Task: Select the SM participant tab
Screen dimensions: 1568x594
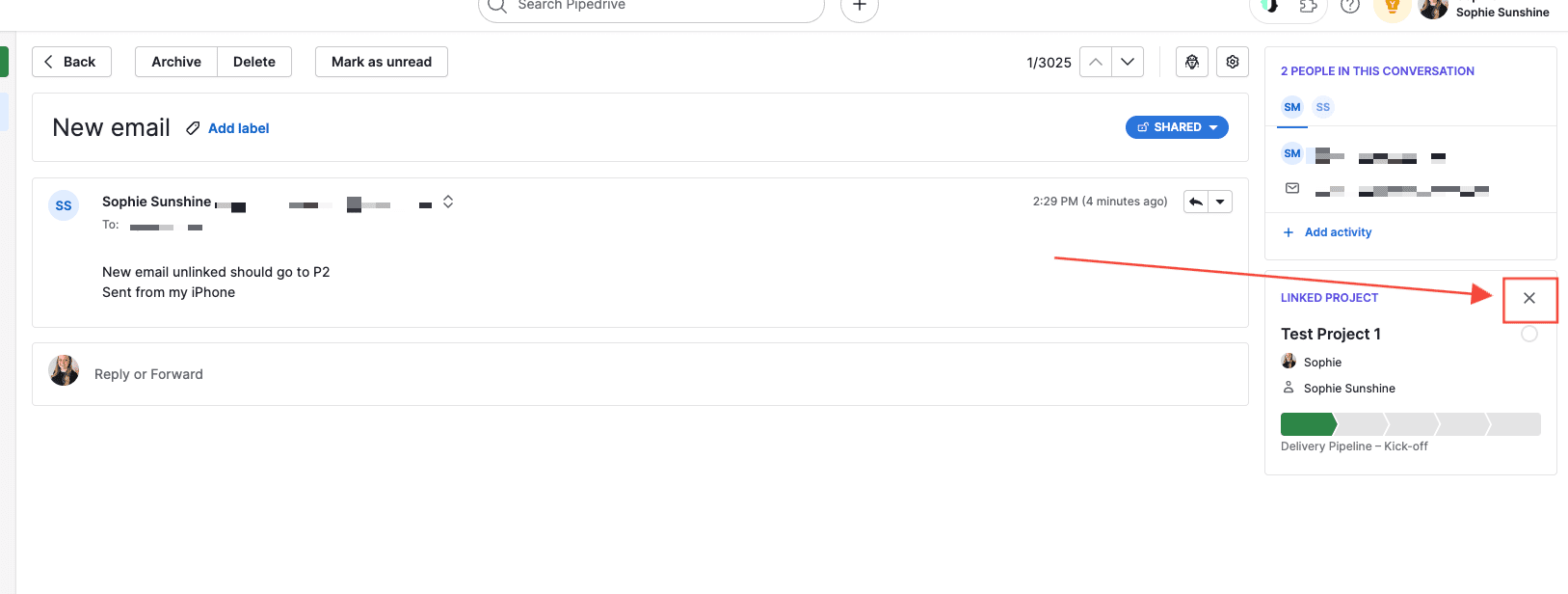Action: (1292, 107)
